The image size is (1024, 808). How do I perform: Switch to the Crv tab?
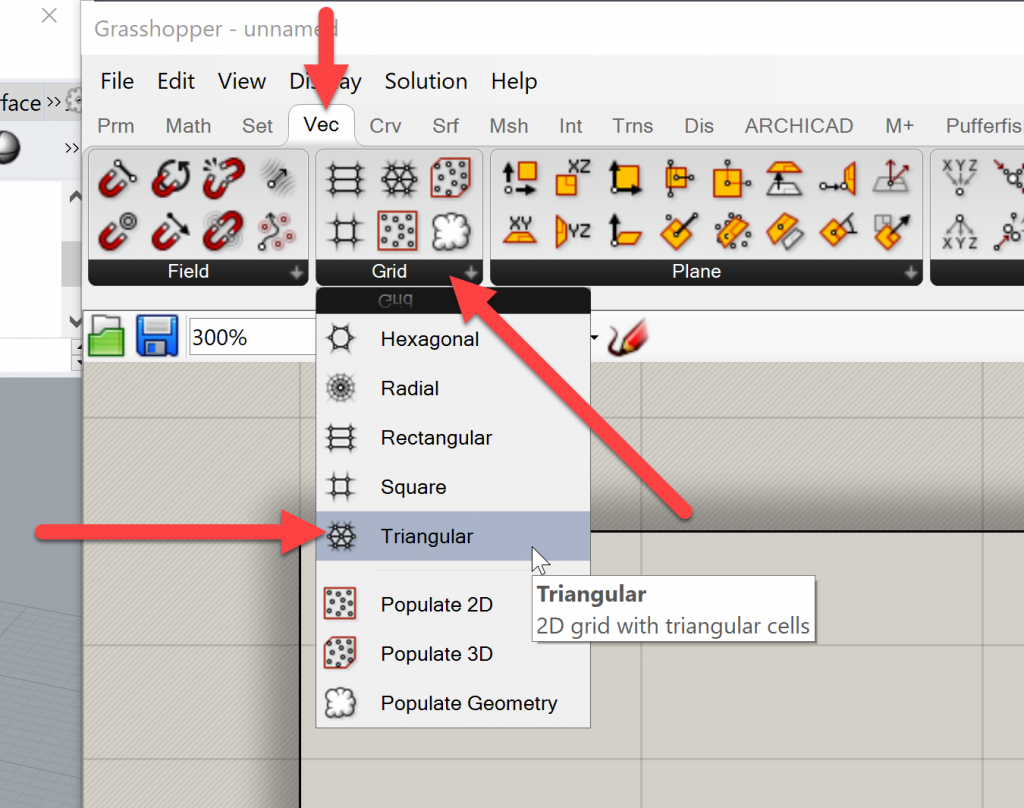(x=385, y=126)
